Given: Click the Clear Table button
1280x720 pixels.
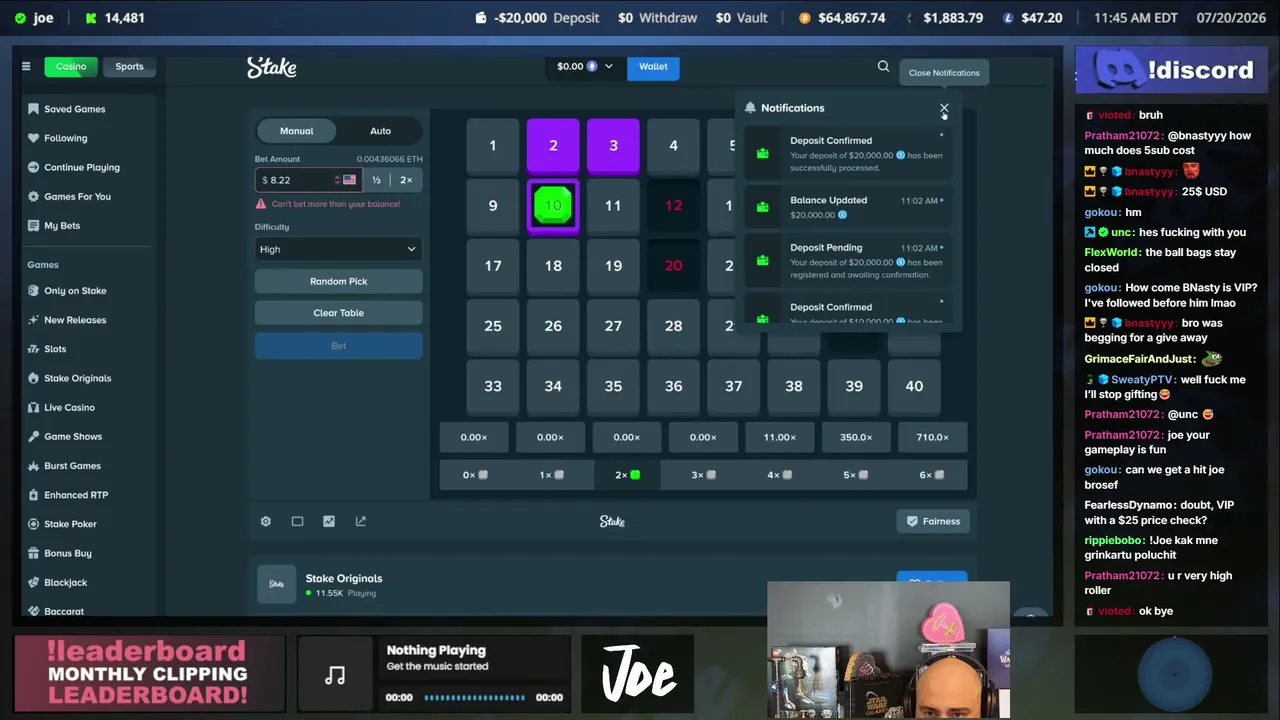Looking at the screenshot, I should (x=339, y=313).
